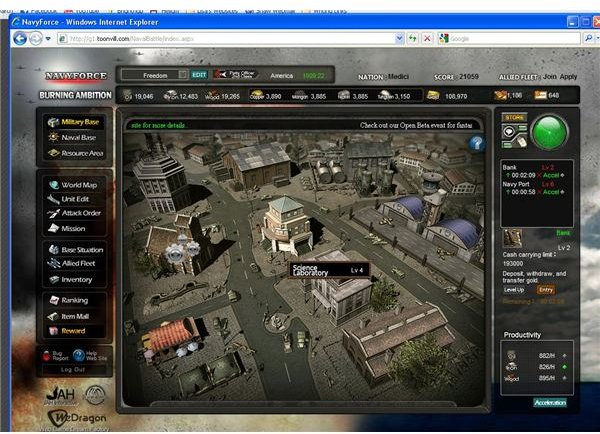
Task: Click the oil resource icon
Action: click(128, 96)
